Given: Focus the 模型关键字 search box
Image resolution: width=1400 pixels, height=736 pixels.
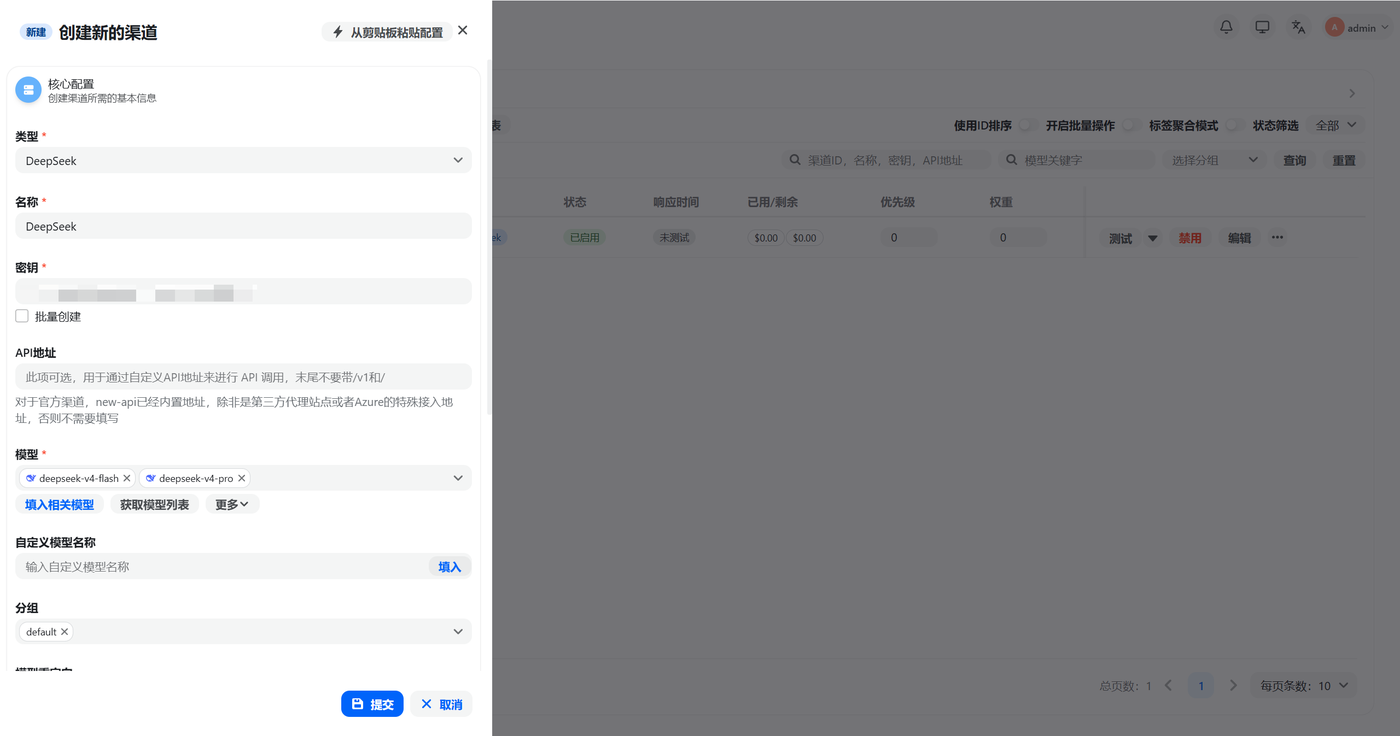Looking at the screenshot, I should click(1076, 160).
